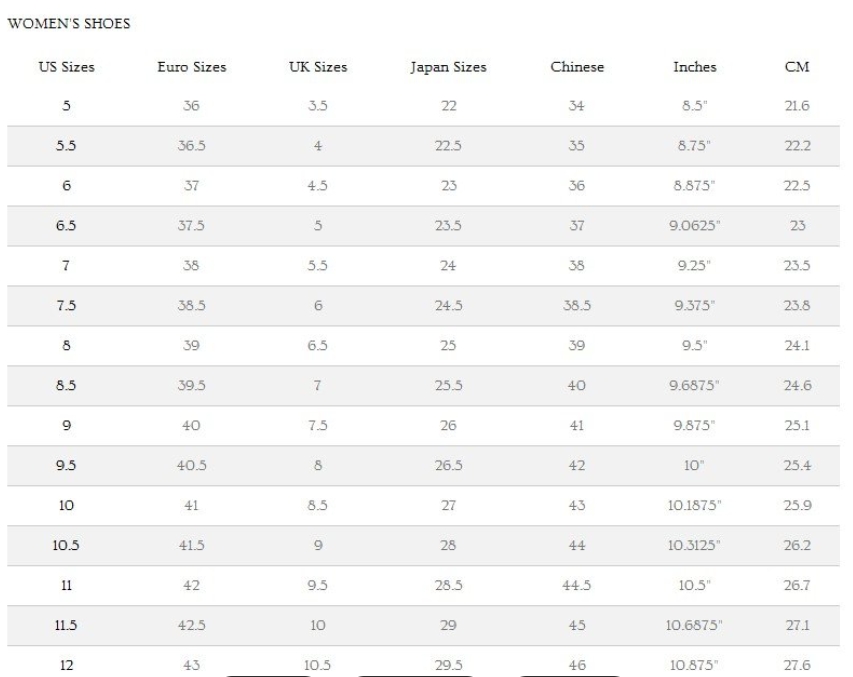Click the Japan Sizes column header
The width and height of the screenshot is (853, 677).
(x=448, y=68)
